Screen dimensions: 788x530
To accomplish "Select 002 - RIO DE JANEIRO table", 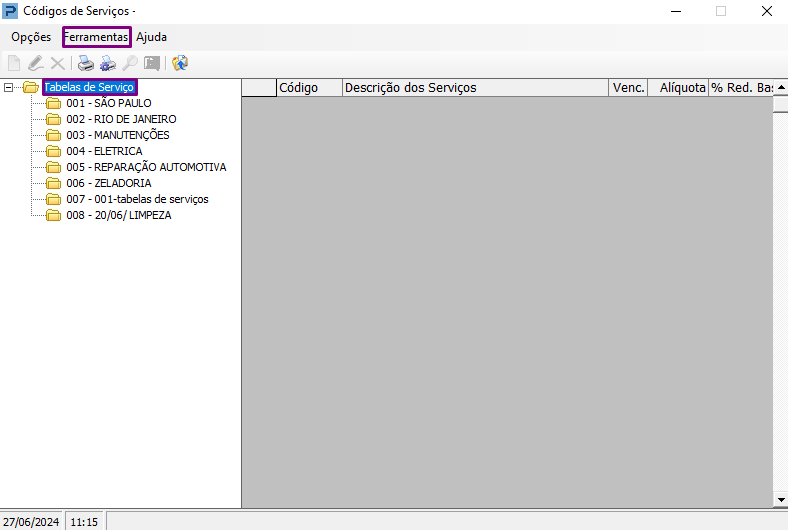I will click(x=121, y=120).
